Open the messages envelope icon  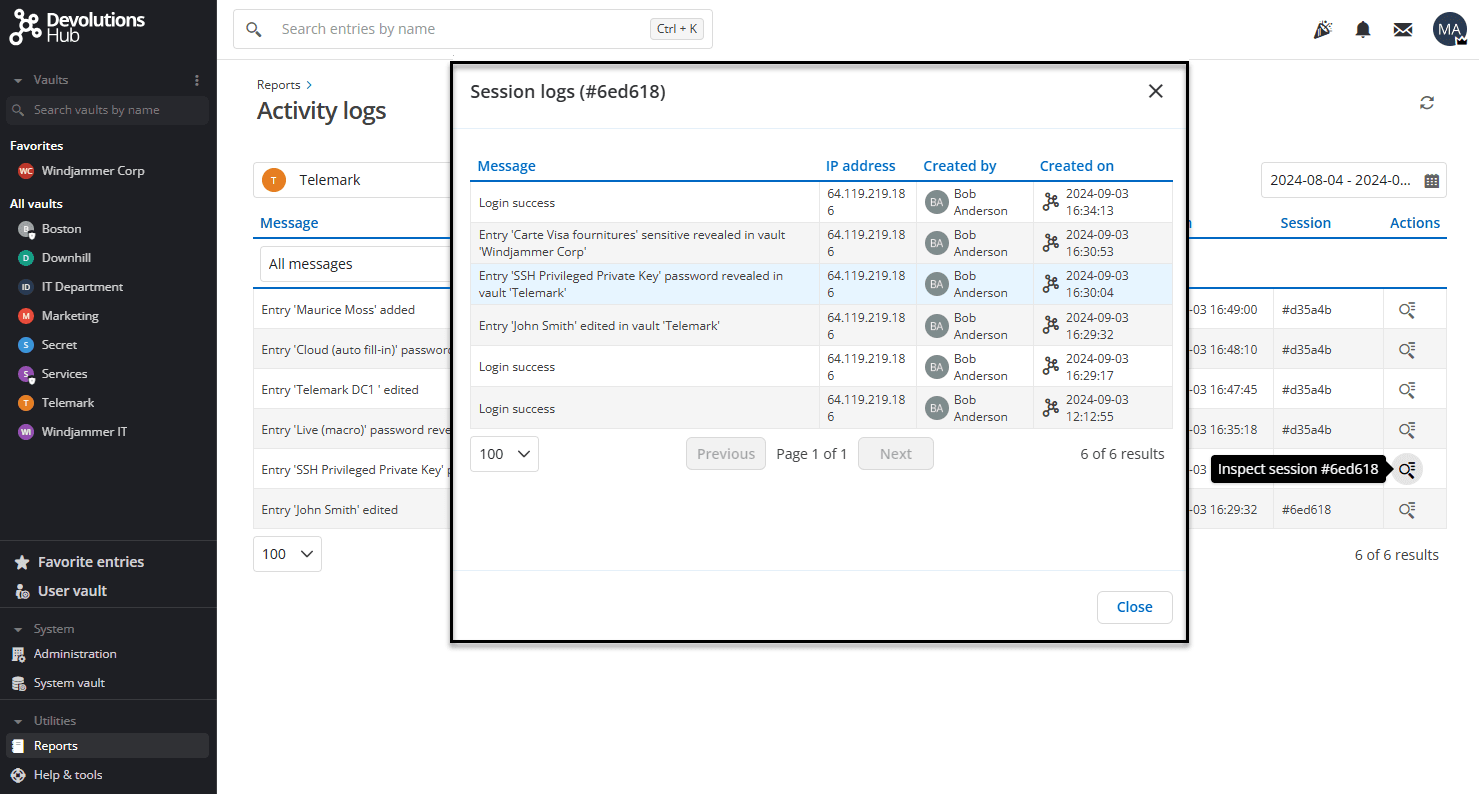click(1402, 30)
